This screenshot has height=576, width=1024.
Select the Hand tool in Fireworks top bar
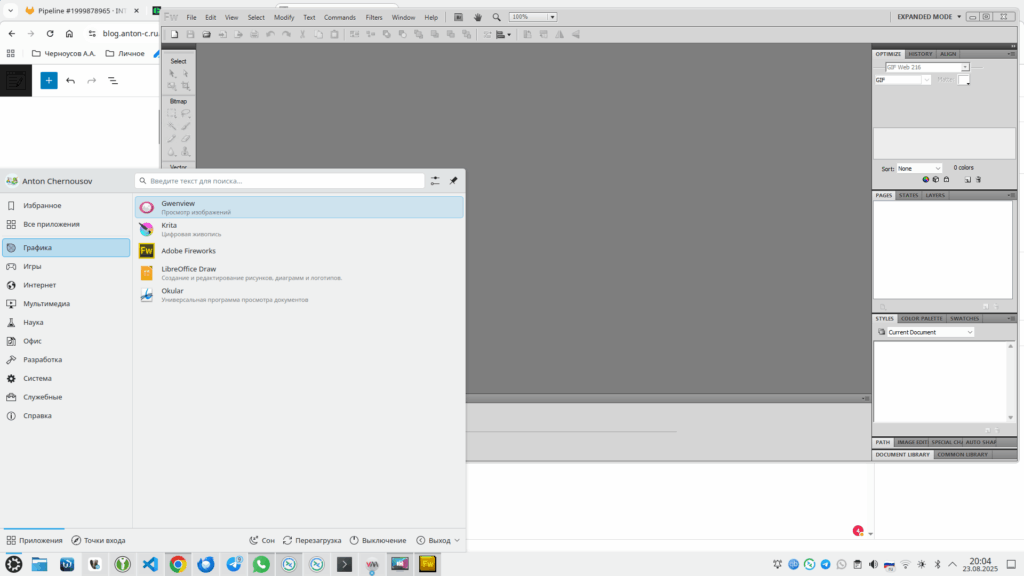tap(477, 17)
